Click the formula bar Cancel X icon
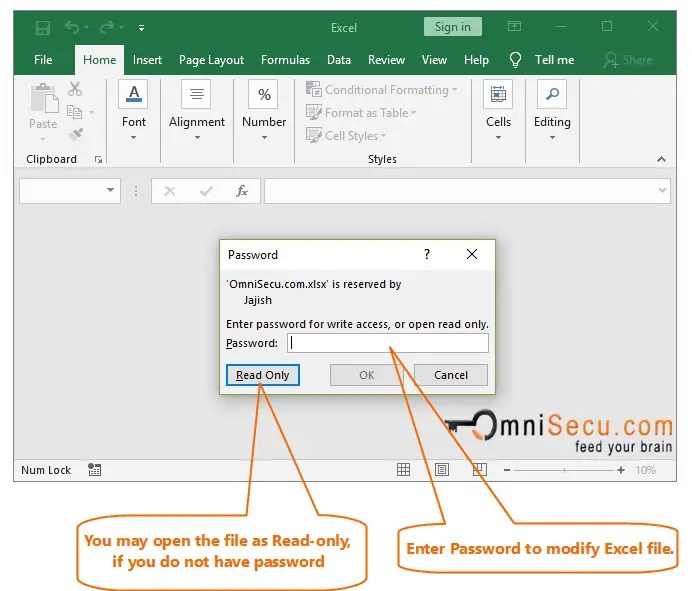Screen dimensions: 692x591 click(170, 191)
